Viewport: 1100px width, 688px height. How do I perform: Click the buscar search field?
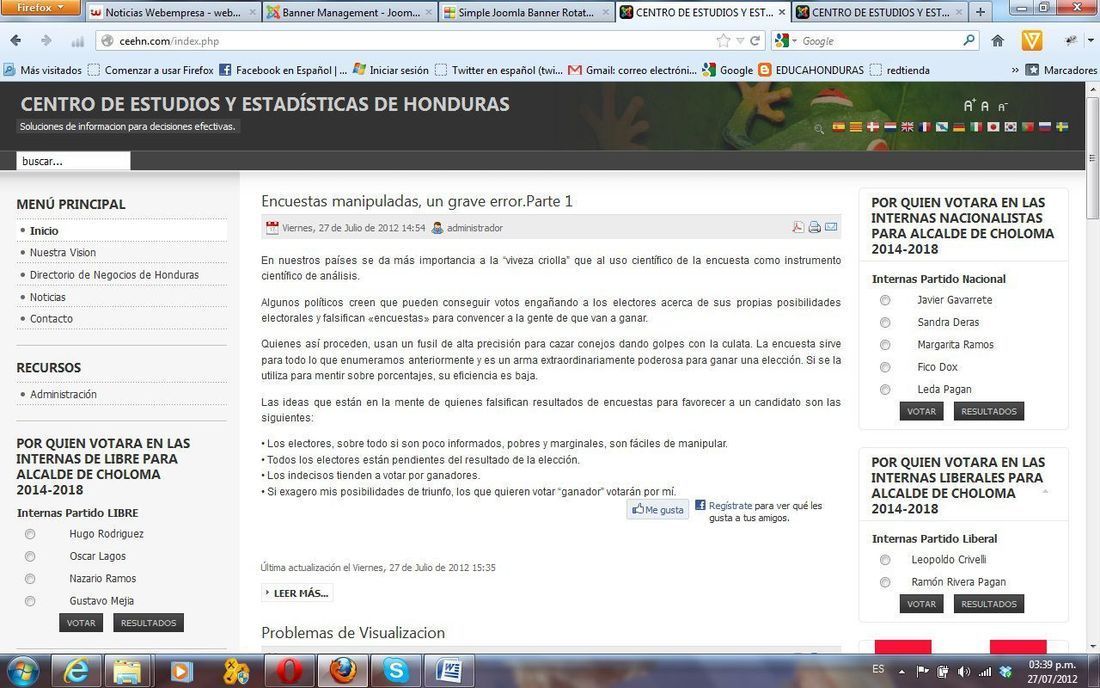point(73,161)
